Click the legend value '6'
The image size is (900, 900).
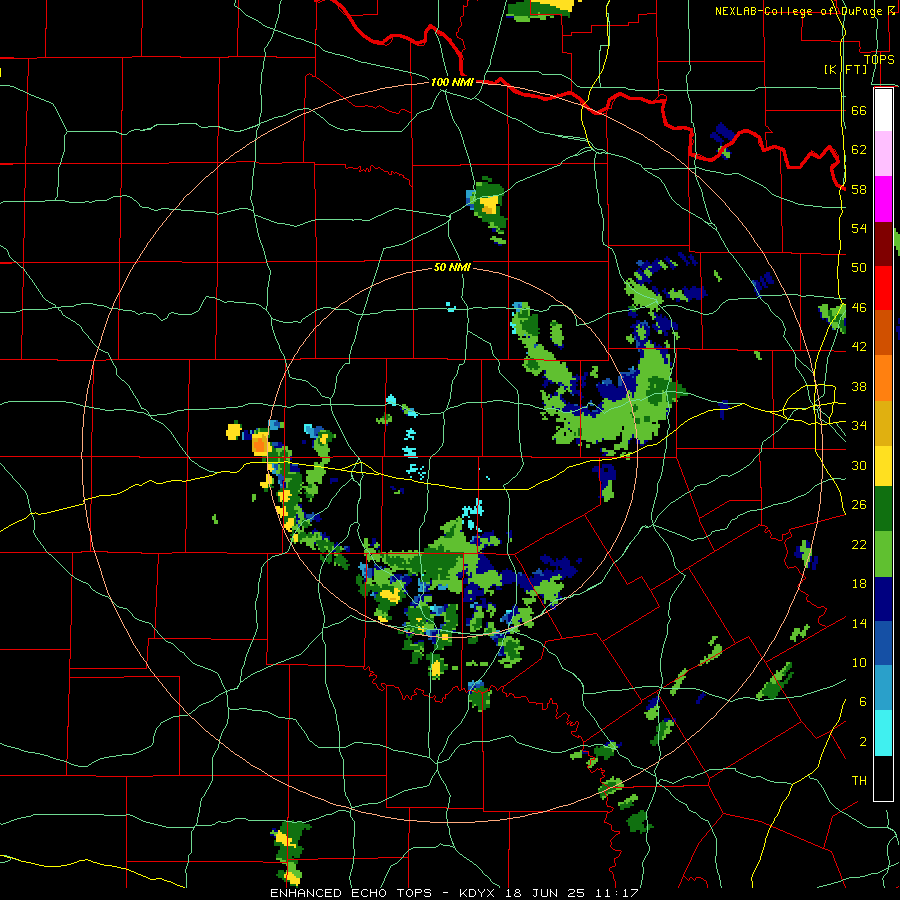pyautogui.click(x=862, y=702)
